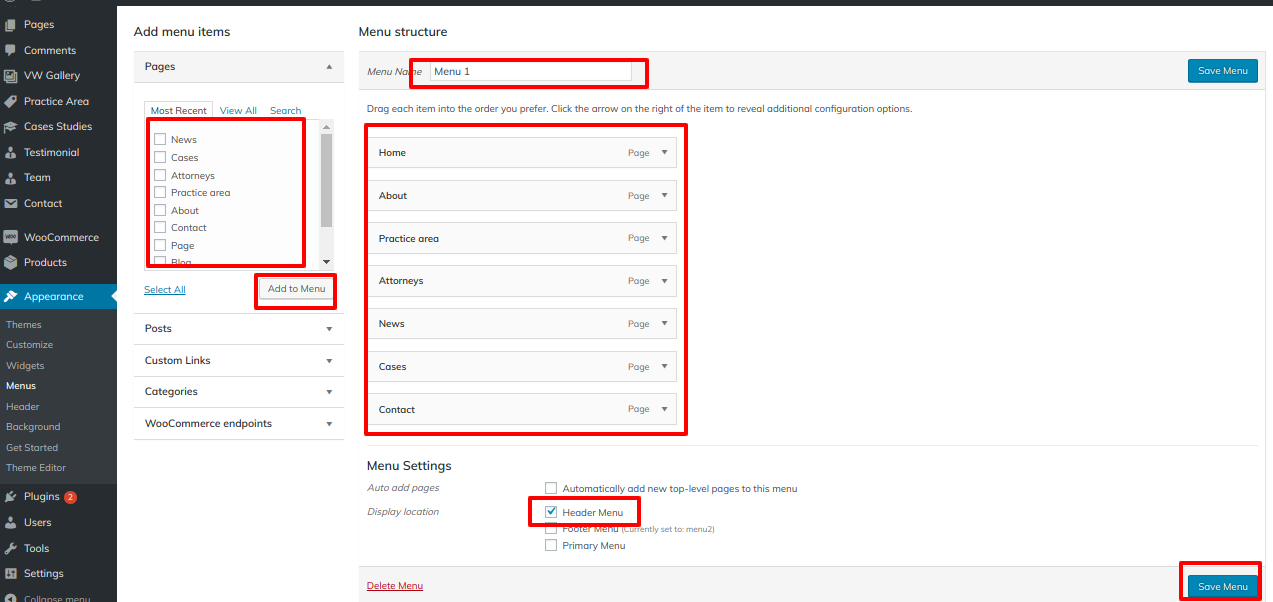Click the Tools wrench icon

coord(11,549)
